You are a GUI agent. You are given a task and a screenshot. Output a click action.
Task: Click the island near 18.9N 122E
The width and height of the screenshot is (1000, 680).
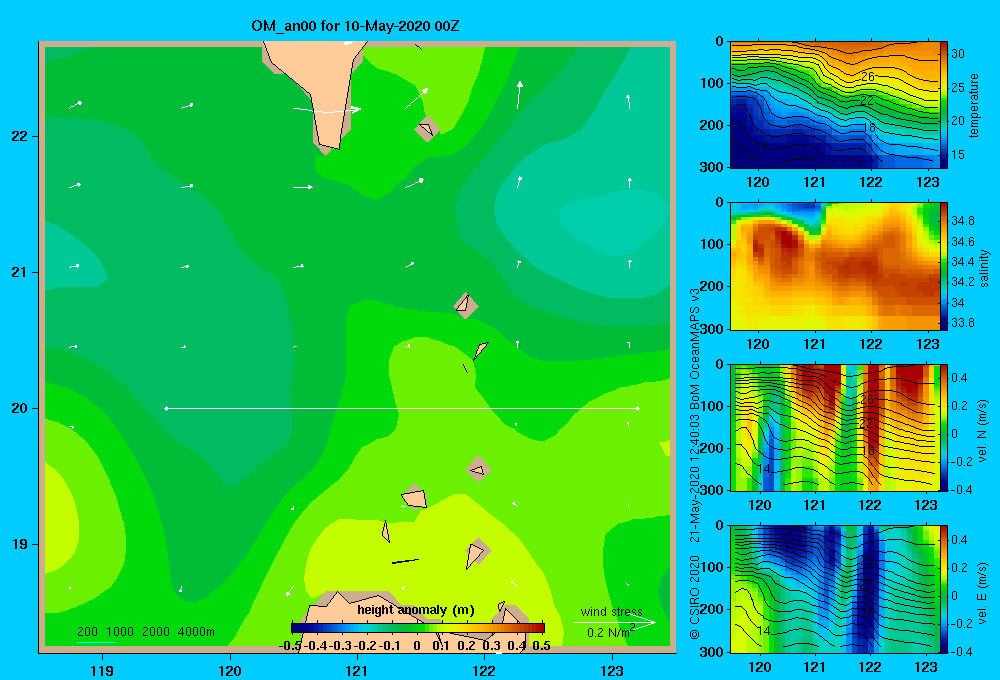coord(476,552)
